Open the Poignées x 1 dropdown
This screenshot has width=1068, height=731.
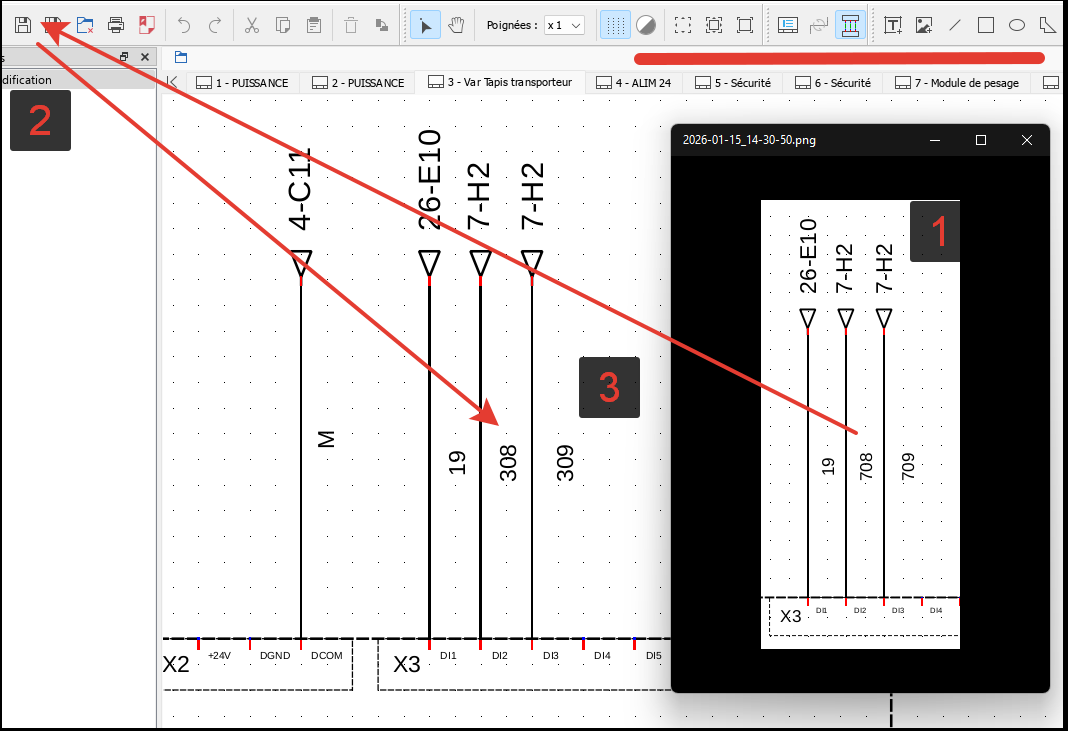click(x=564, y=25)
